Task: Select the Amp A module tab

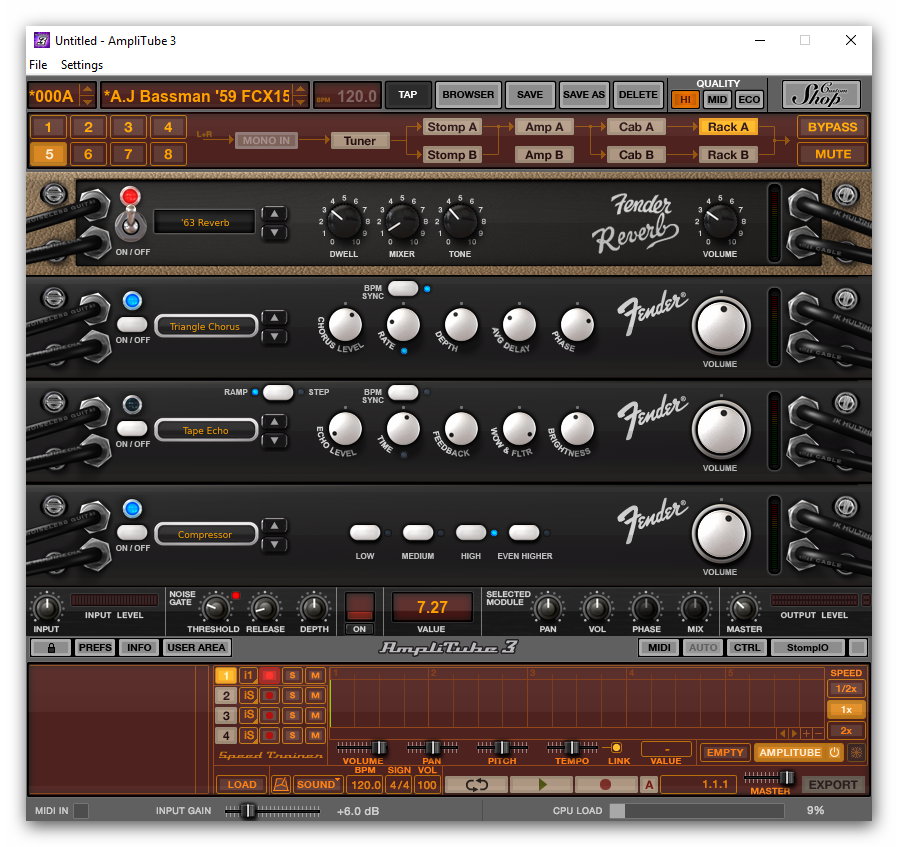Action: tap(544, 127)
